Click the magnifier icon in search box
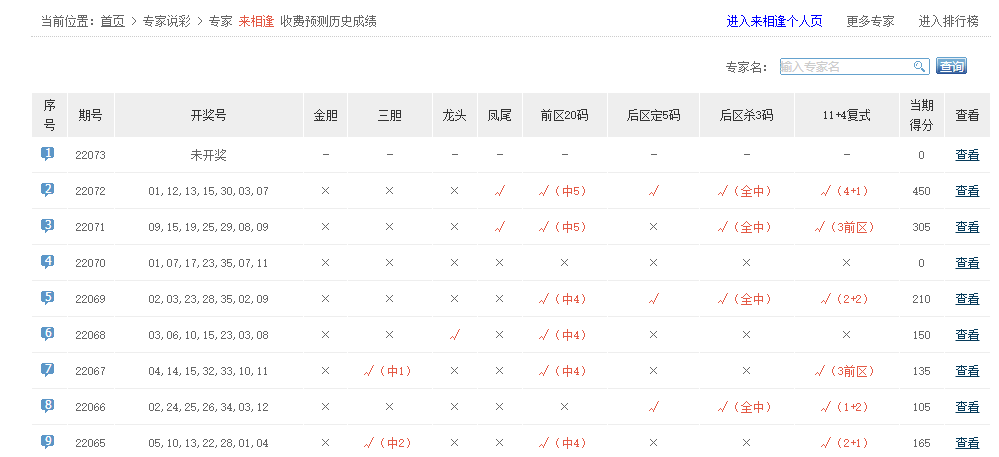The height and width of the screenshot is (457, 999). [x=919, y=67]
